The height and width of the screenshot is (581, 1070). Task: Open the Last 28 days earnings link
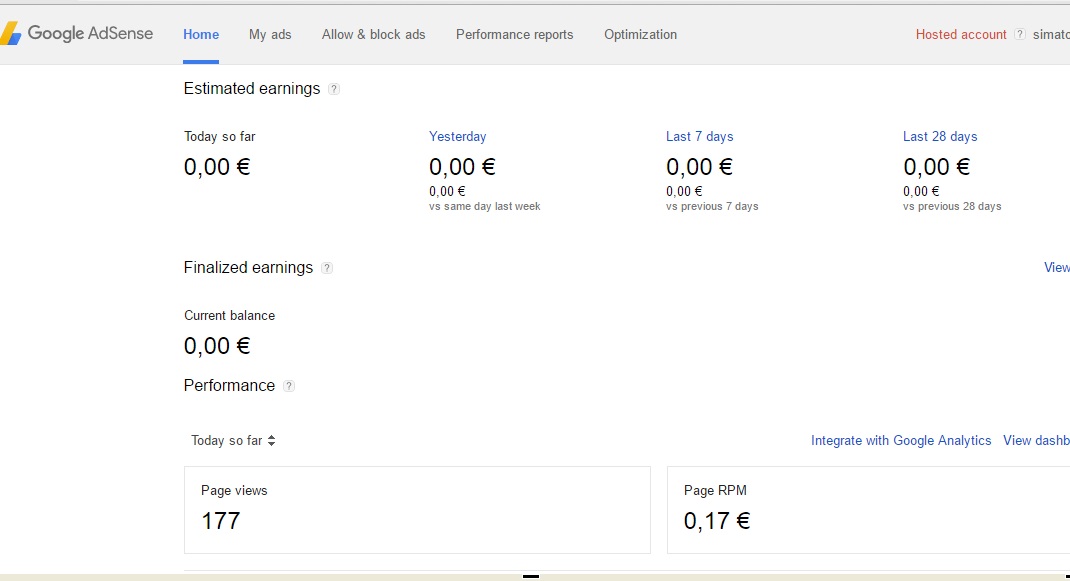[939, 137]
